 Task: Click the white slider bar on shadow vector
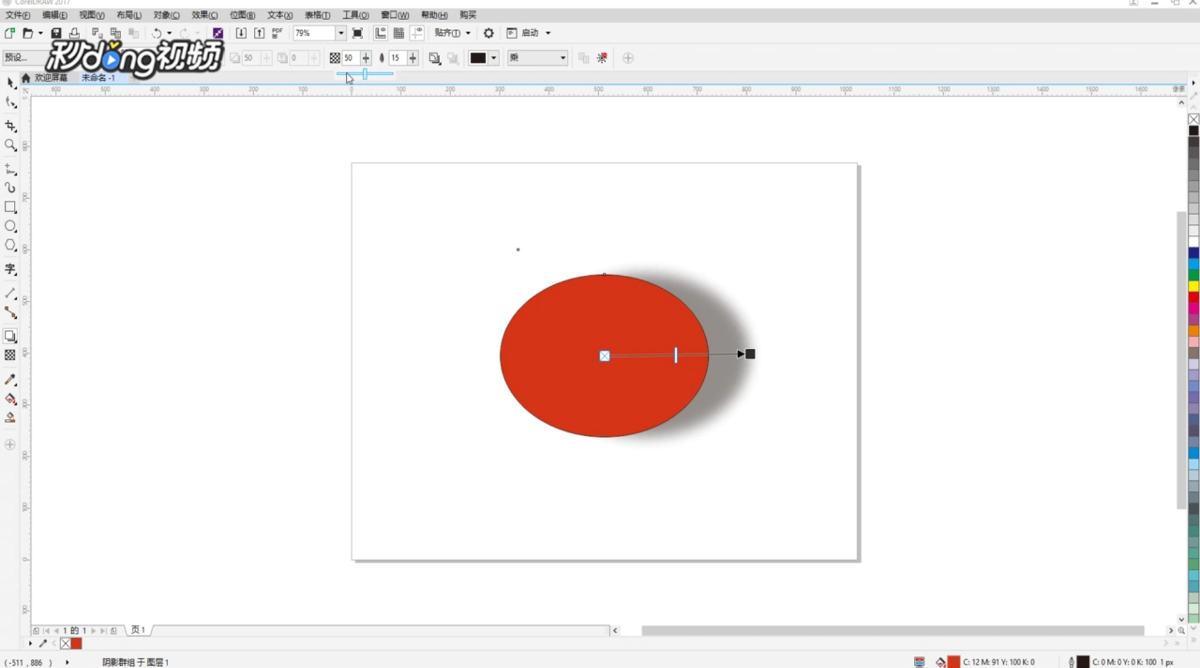676,355
